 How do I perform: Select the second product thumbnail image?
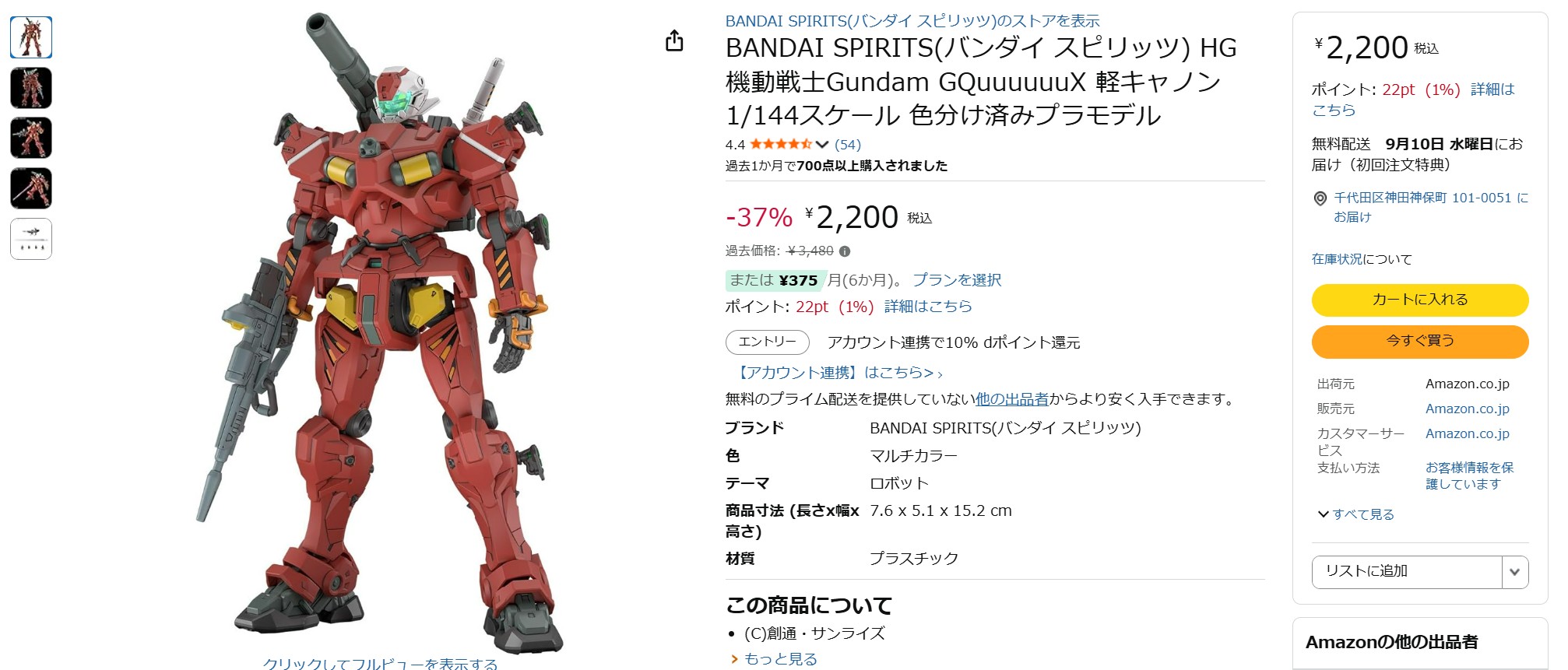point(31,87)
